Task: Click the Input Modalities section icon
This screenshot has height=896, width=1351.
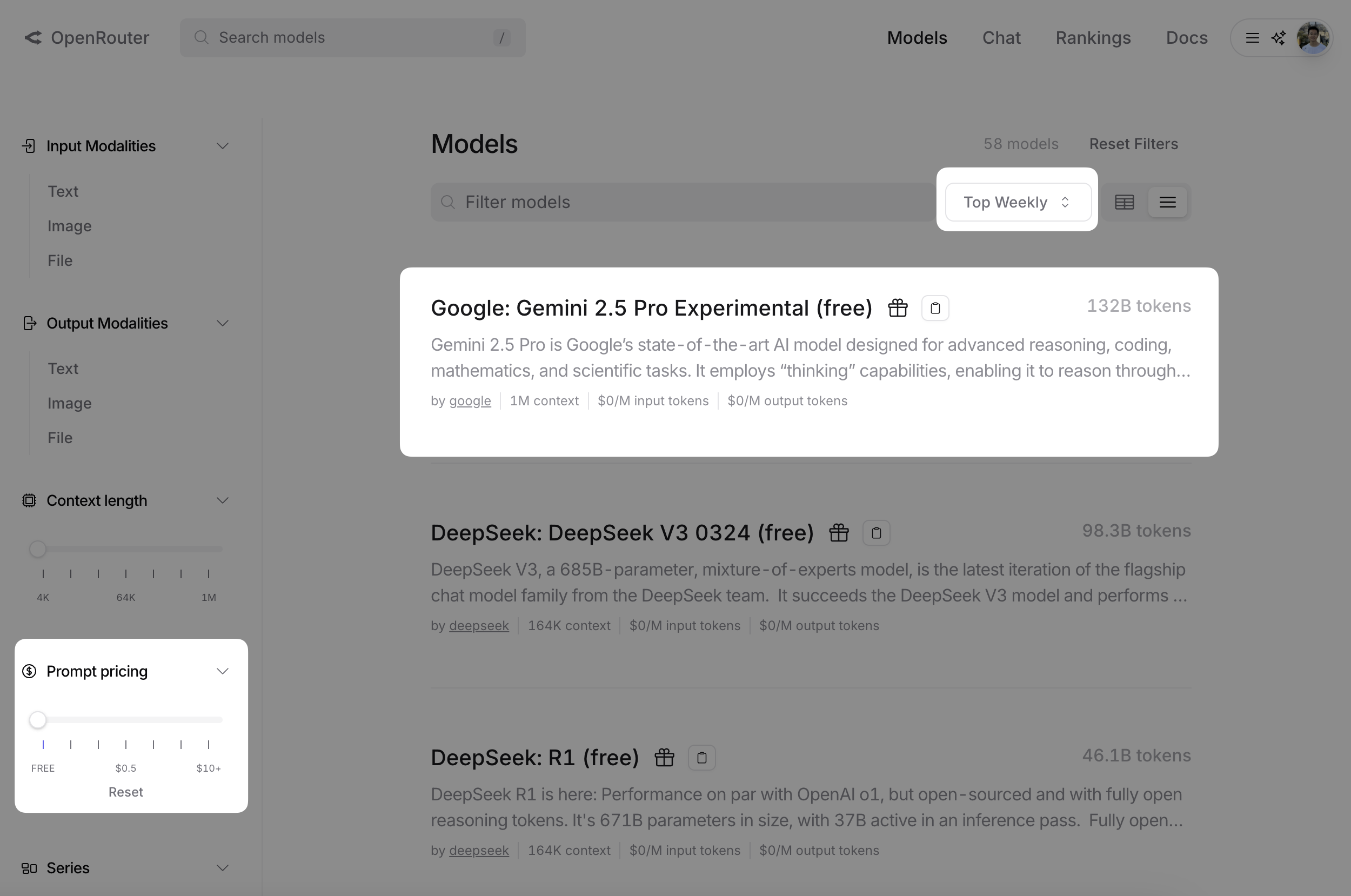Action: coord(29,146)
